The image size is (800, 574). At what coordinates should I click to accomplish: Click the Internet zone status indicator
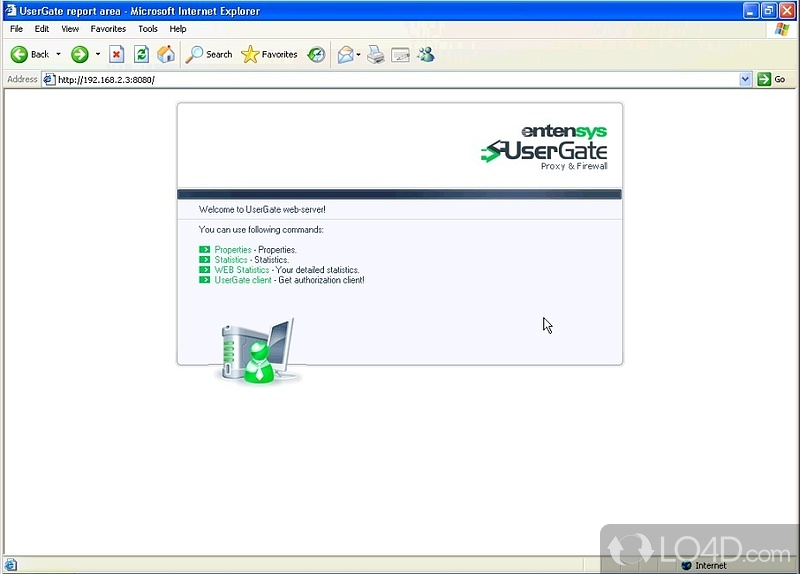click(704, 565)
